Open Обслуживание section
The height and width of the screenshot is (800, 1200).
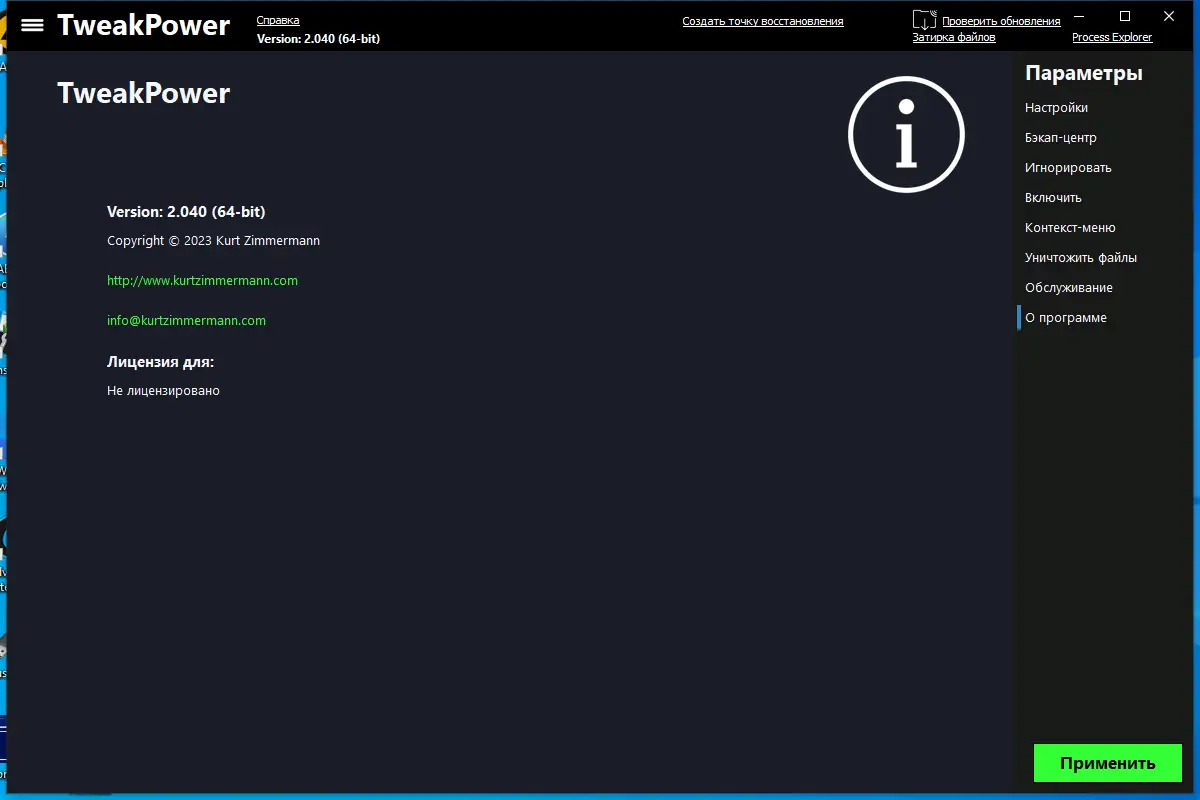[x=1069, y=288]
